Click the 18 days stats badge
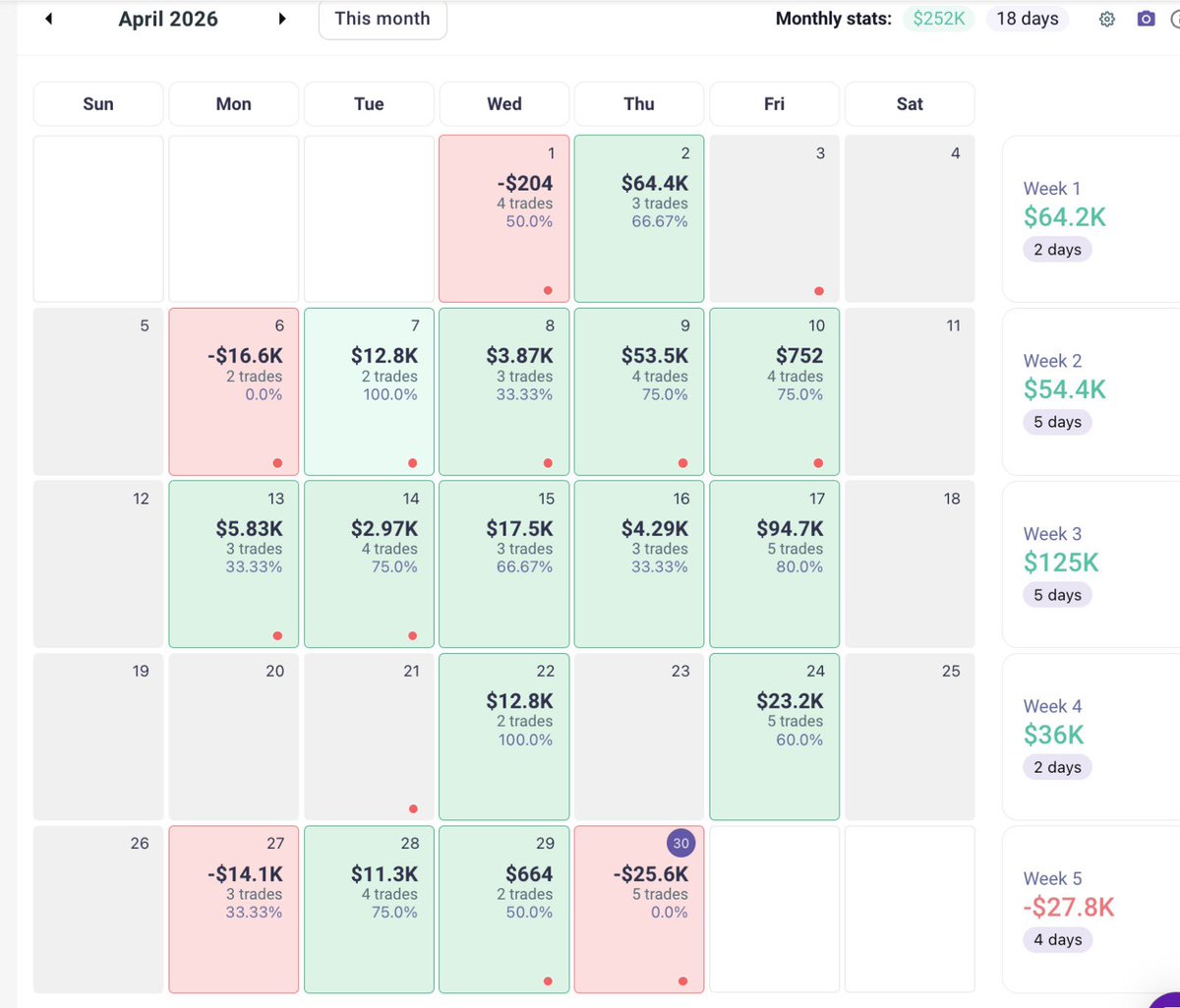The height and width of the screenshot is (1008, 1180). point(1028,19)
